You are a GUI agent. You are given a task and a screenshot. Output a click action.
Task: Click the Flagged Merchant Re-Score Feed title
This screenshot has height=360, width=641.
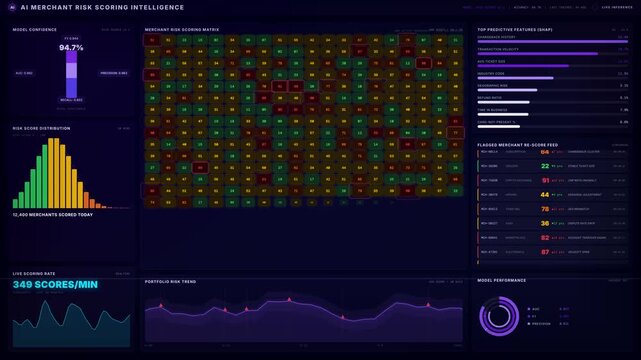tap(518, 145)
